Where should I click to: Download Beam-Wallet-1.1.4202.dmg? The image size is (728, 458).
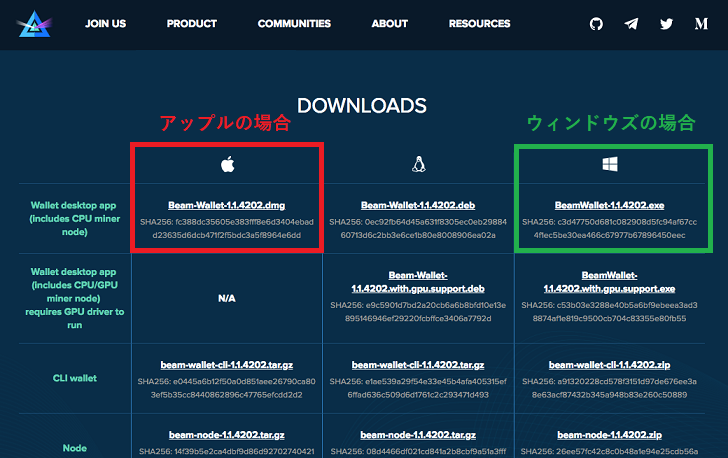click(x=227, y=205)
